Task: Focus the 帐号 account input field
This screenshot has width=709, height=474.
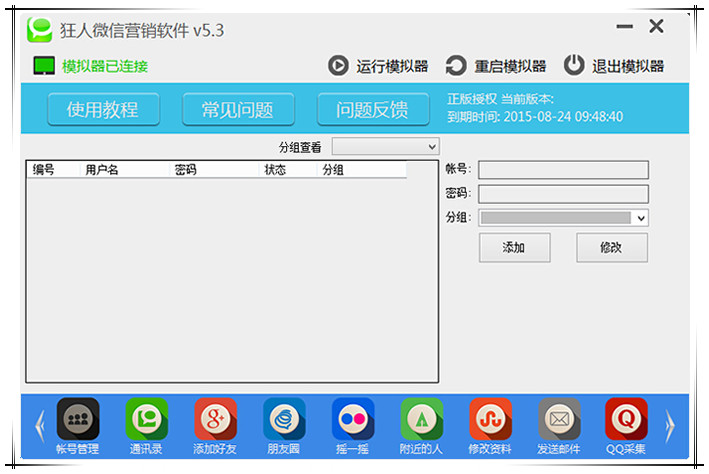Action: [563, 170]
